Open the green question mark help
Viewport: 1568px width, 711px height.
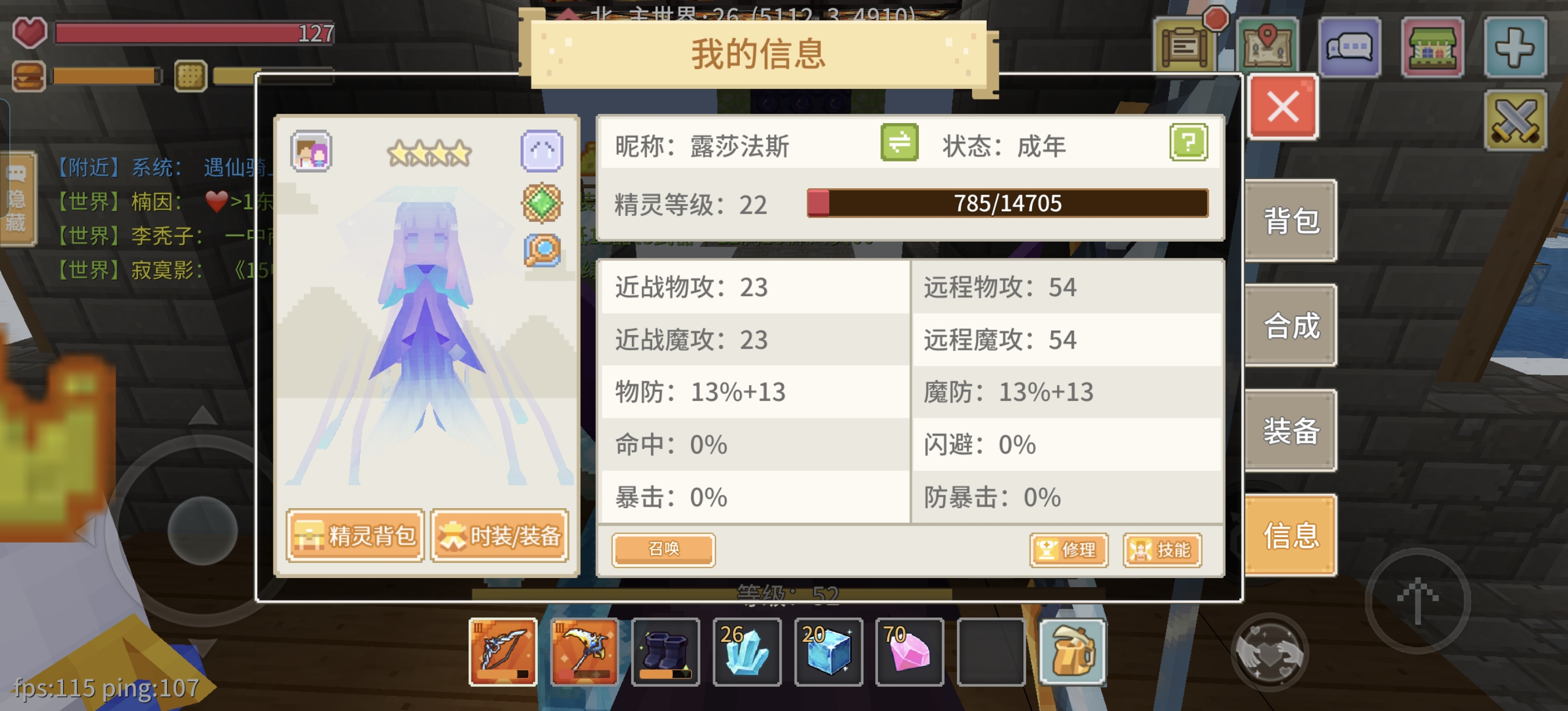pos(1188,143)
